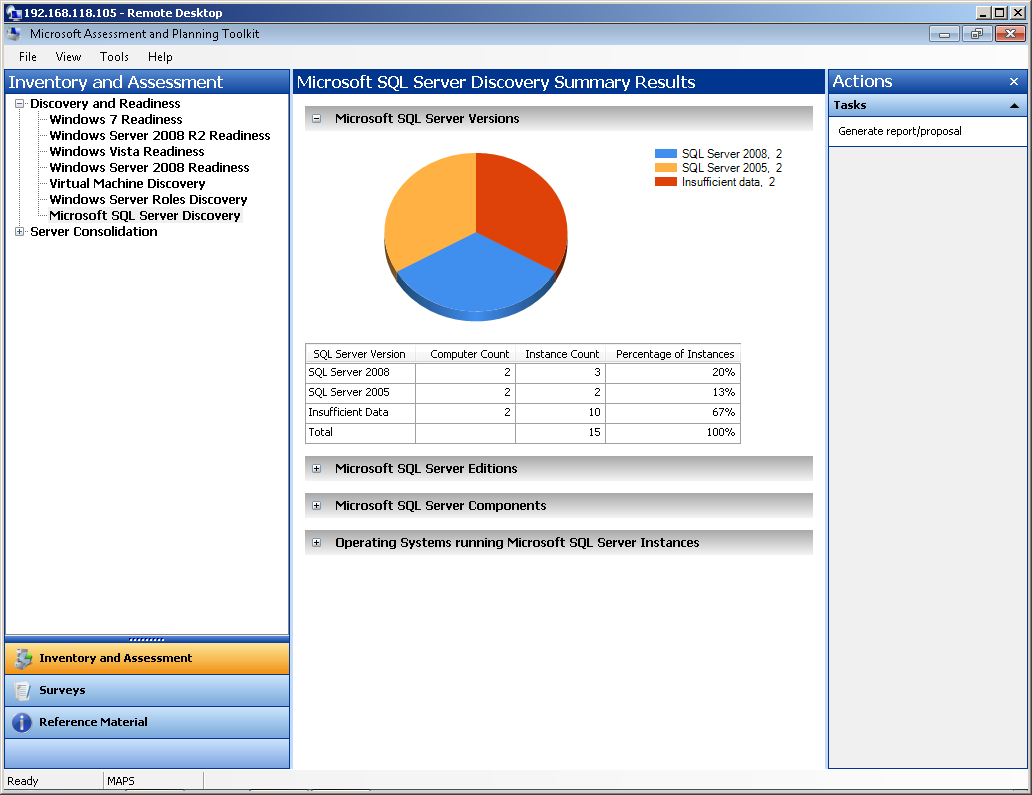This screenshot has width=1032, height=795.
Task: Collapse Discovery and Readiness tree node
Action: (x=20, y=103)
